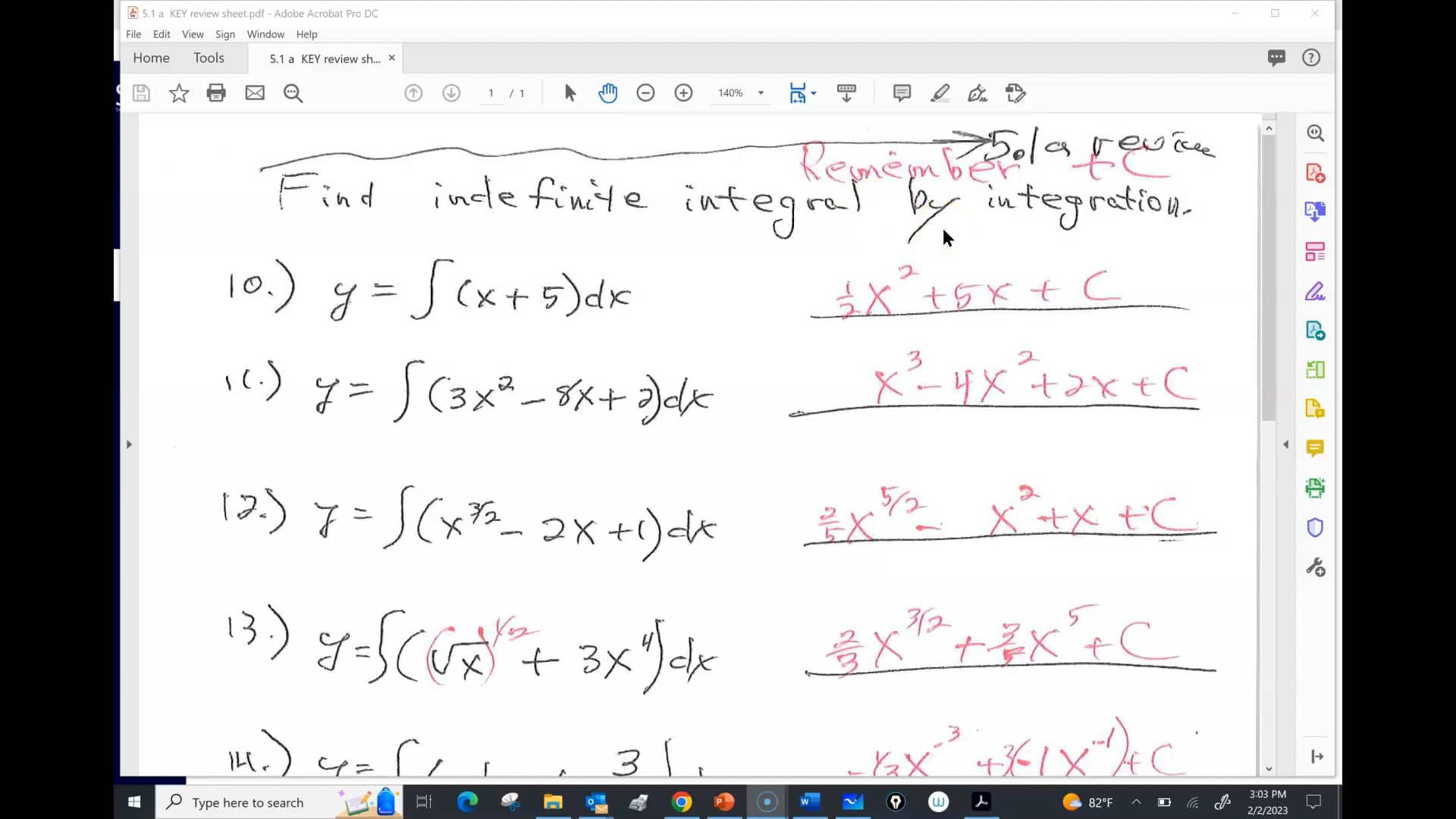Print the review sheet document
This screenshot has width=1456, height=819.
point(217,93)
